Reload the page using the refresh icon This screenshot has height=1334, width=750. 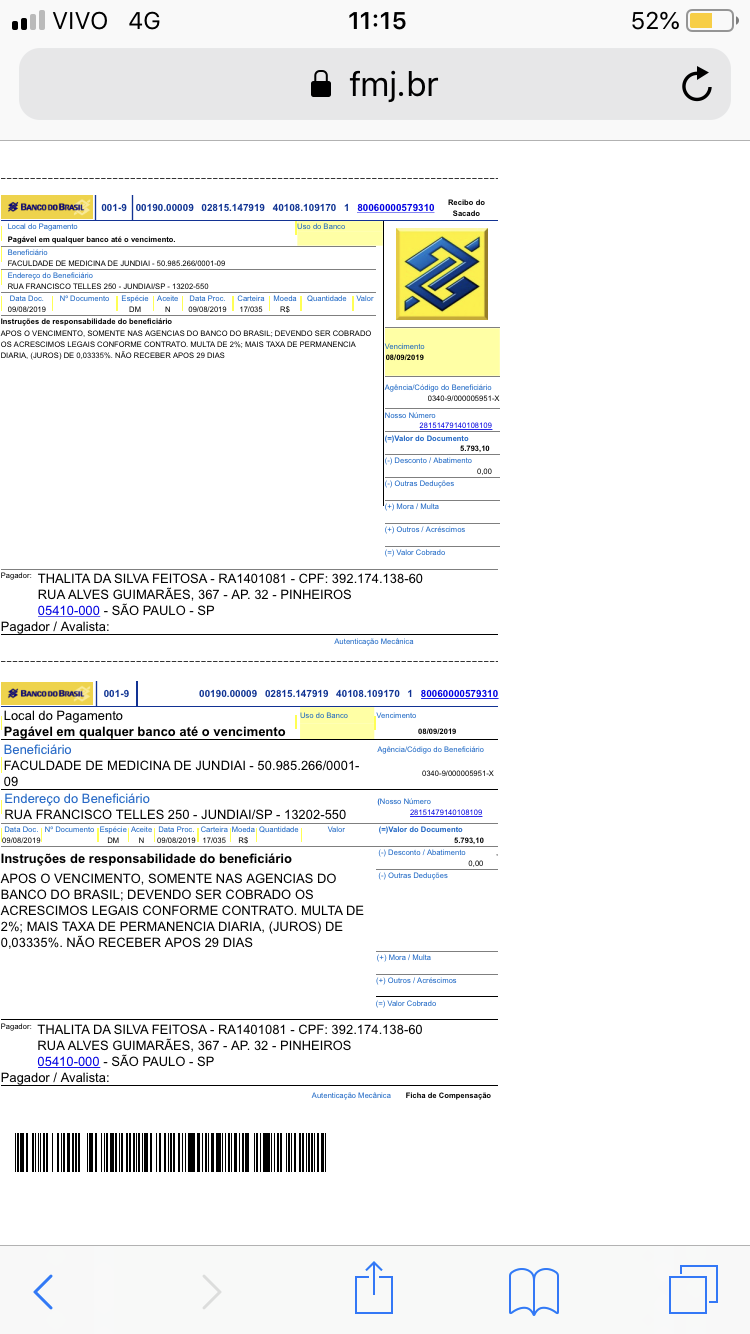coord(696,85)
